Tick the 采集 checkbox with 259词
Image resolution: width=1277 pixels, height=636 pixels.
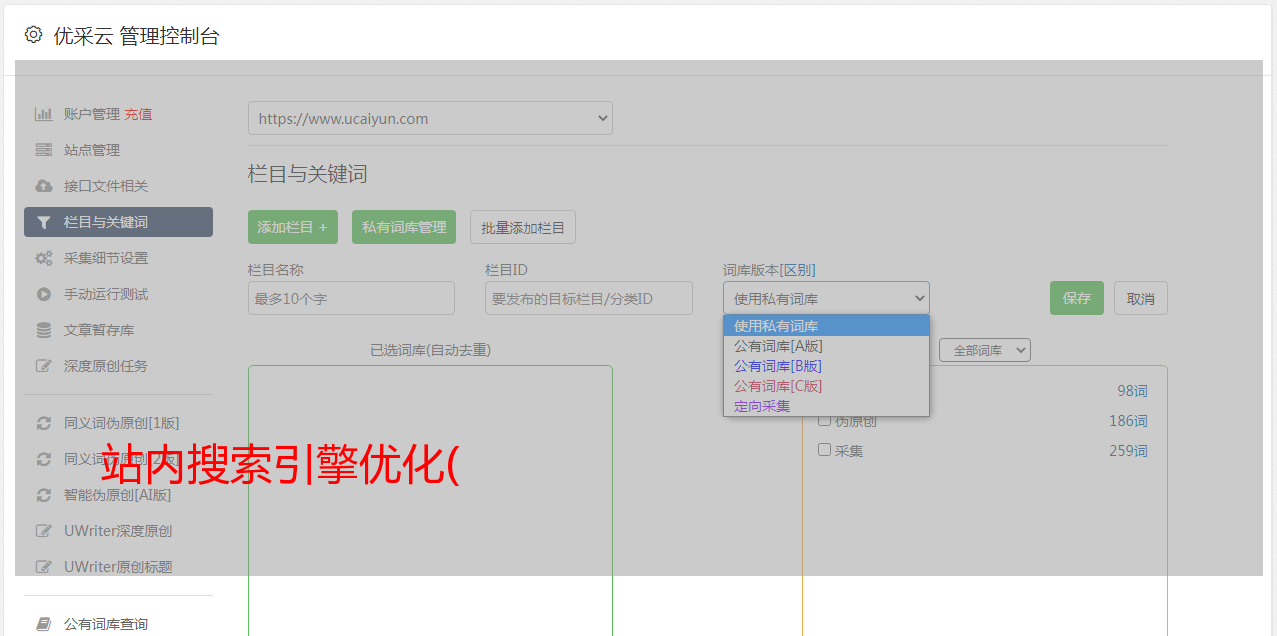coord(825,450)
